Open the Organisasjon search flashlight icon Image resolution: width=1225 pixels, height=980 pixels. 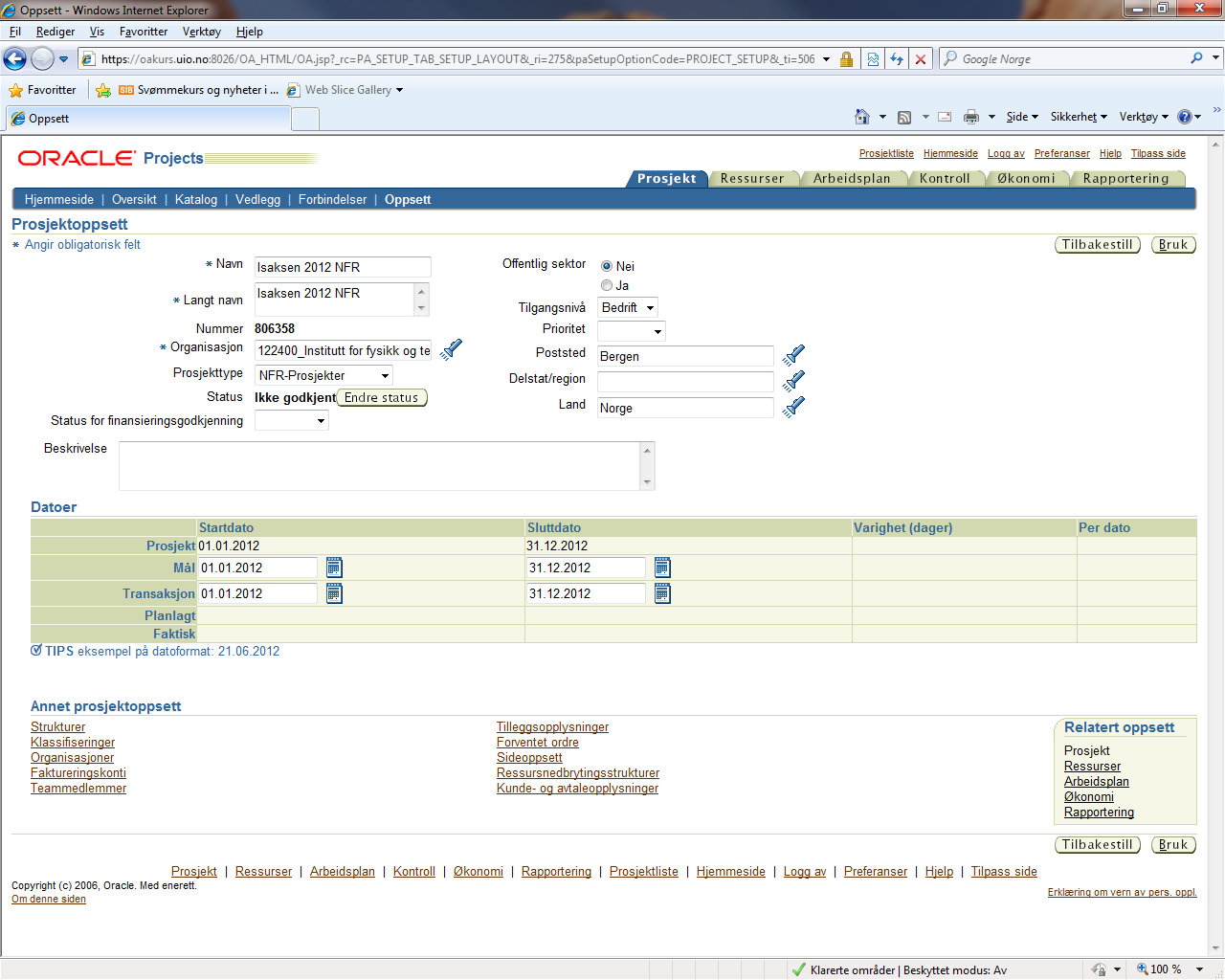click(451, 349)
